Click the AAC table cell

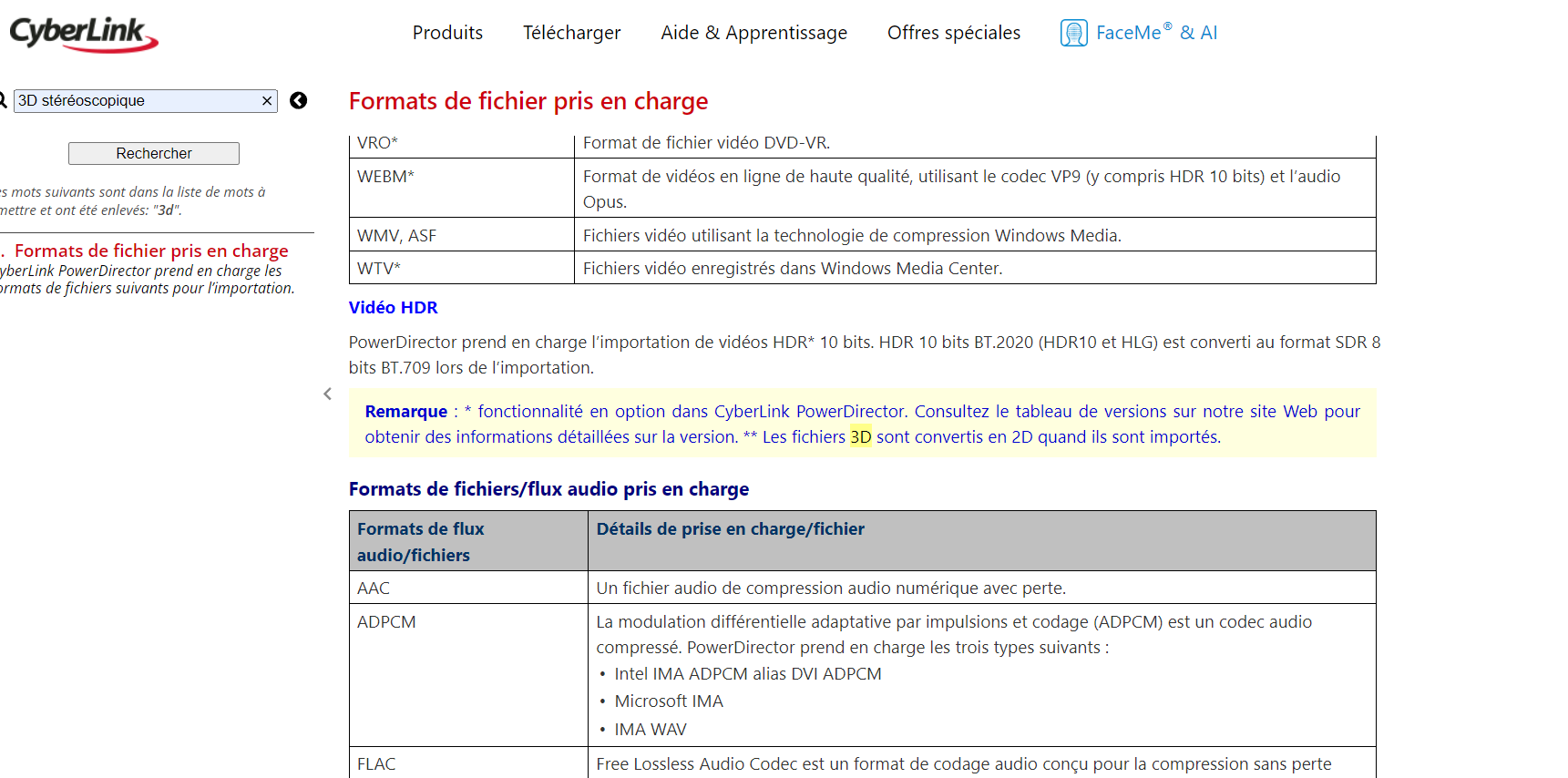pos(468,589)
